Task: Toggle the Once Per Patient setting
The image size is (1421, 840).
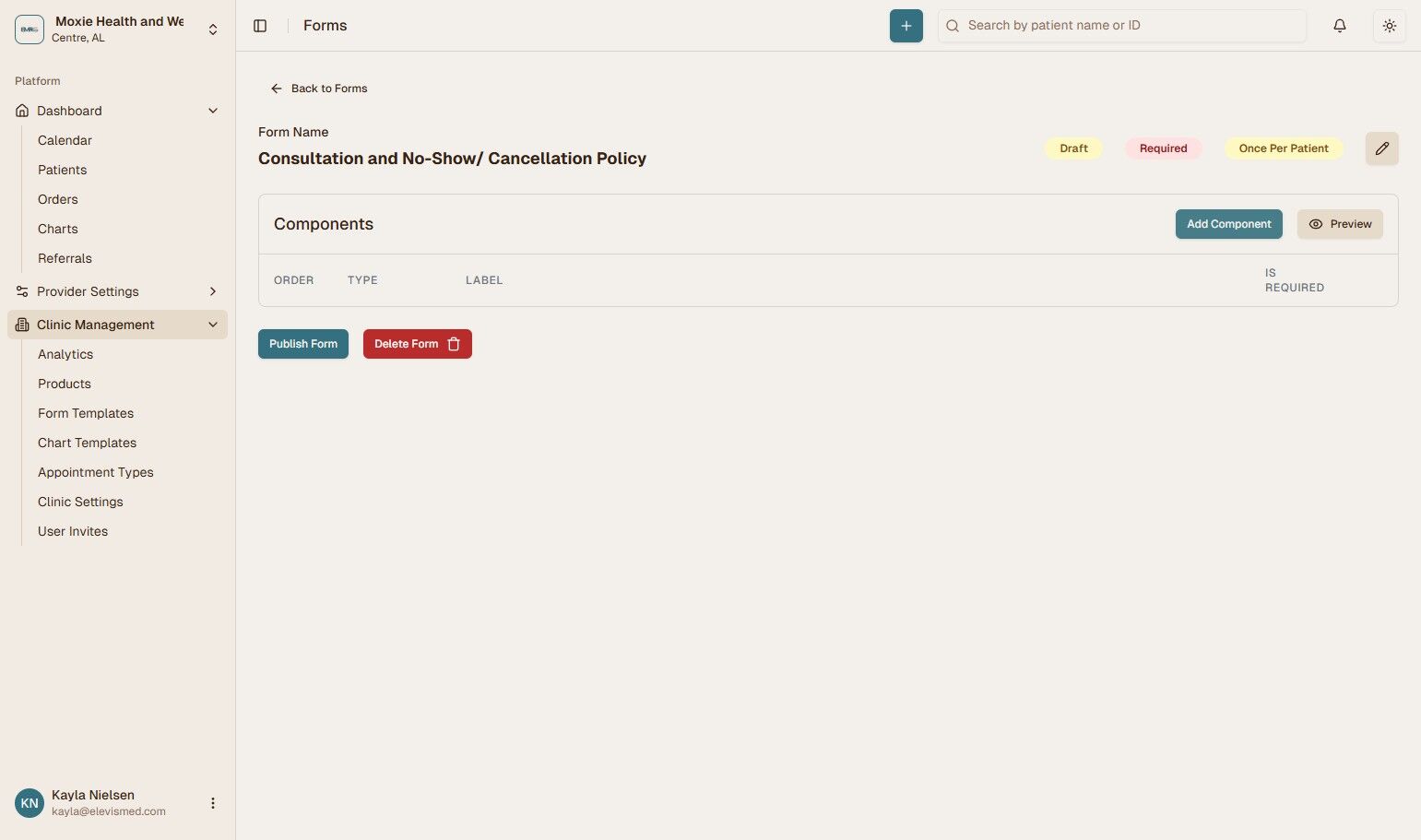Action: 1283,148
